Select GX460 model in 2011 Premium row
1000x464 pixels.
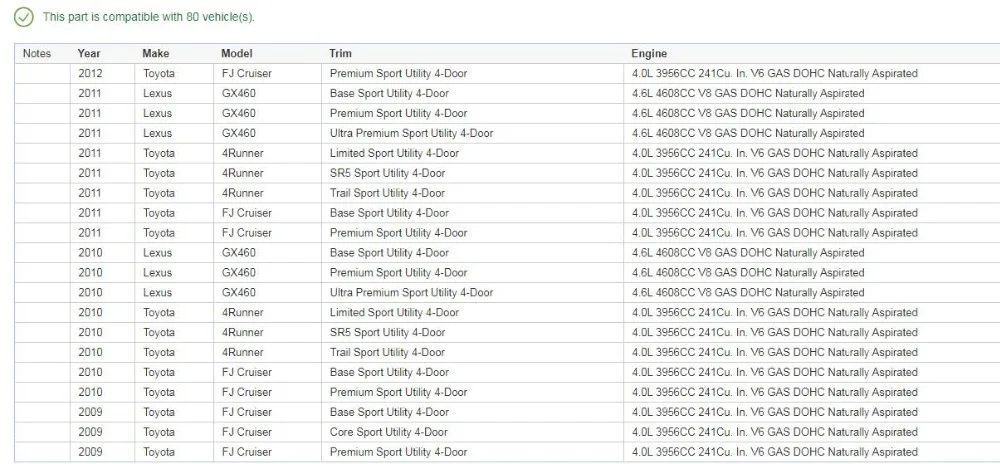click(x=239, y=113)
